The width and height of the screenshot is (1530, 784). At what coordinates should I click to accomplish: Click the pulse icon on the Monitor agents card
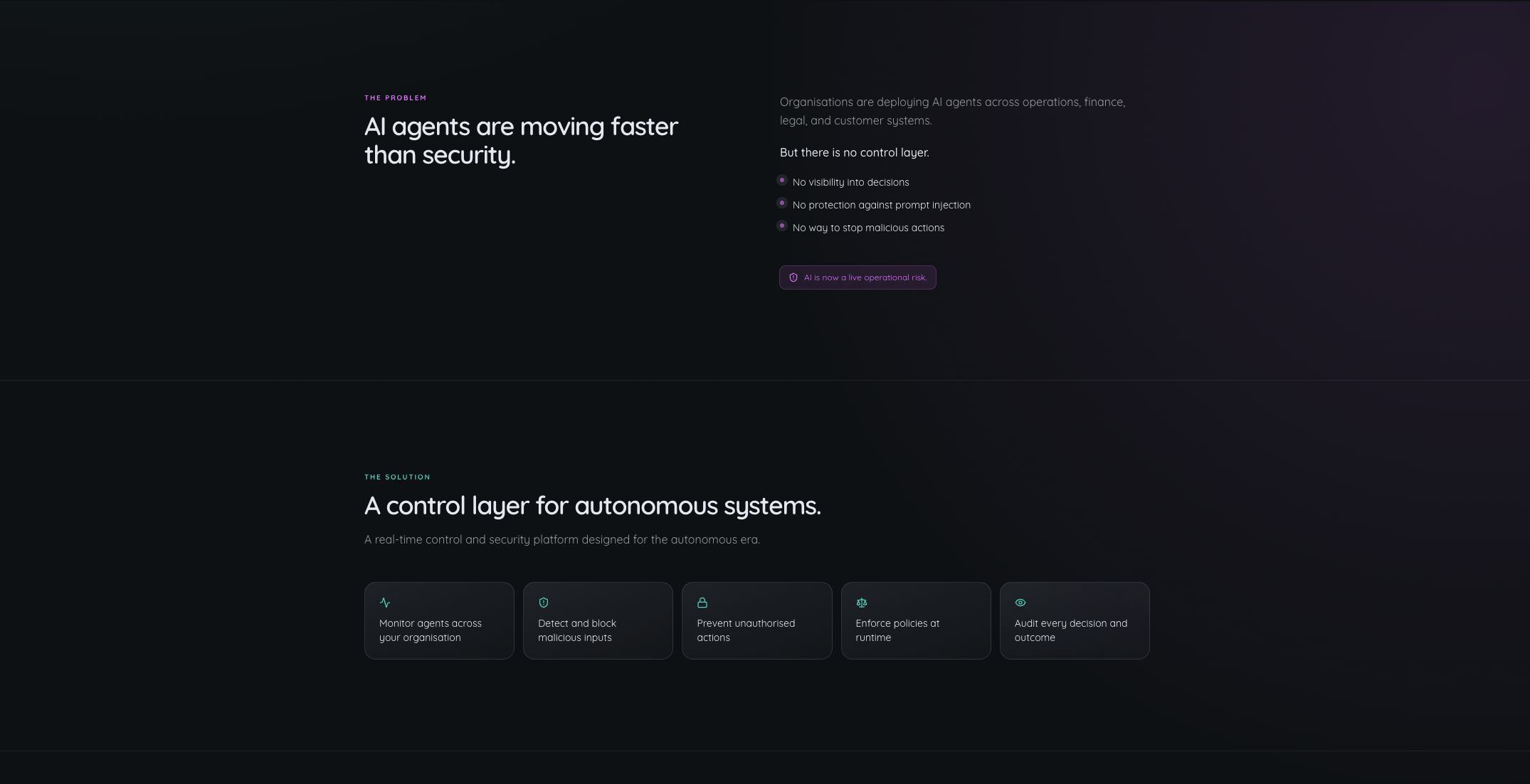click(385, 603)
